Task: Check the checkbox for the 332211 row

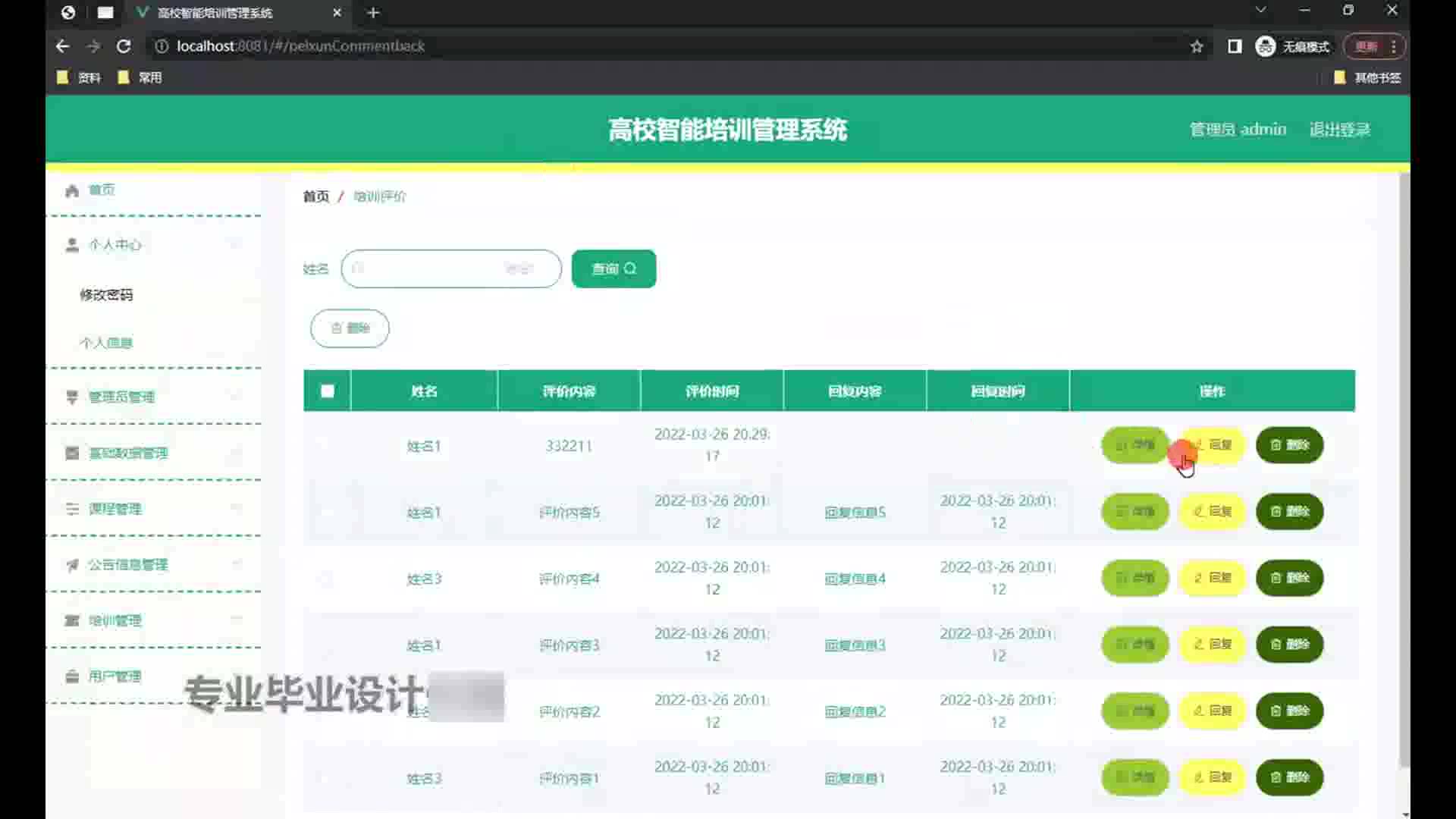Action: click(x=328, y=446)
